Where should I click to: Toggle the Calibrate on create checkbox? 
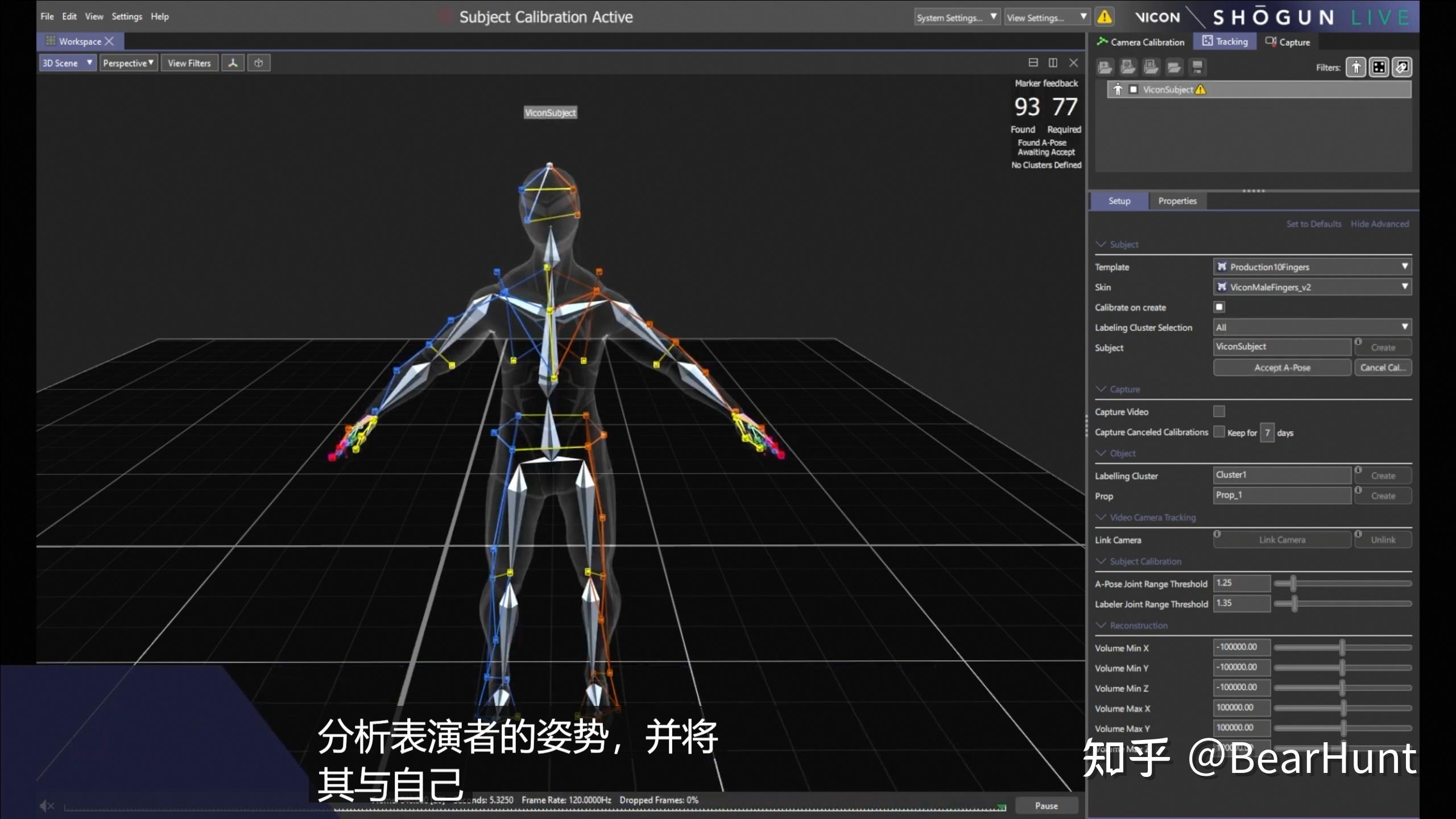1219,307
